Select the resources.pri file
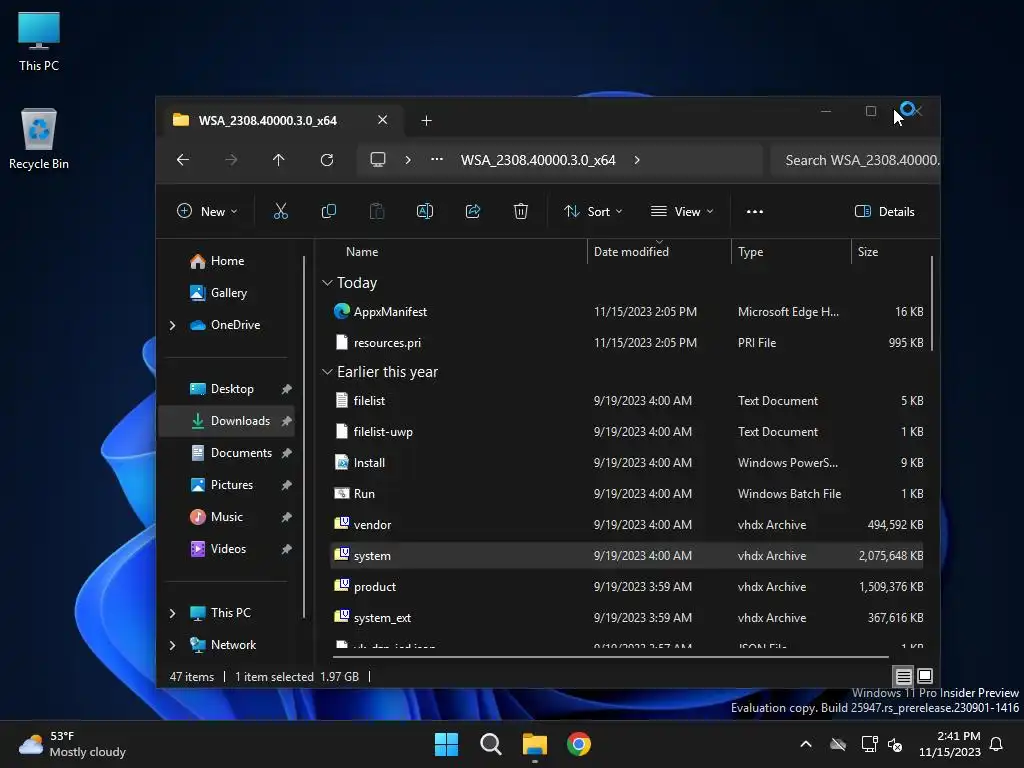This screenshot has height=768, width=1024. coord(626,342)
